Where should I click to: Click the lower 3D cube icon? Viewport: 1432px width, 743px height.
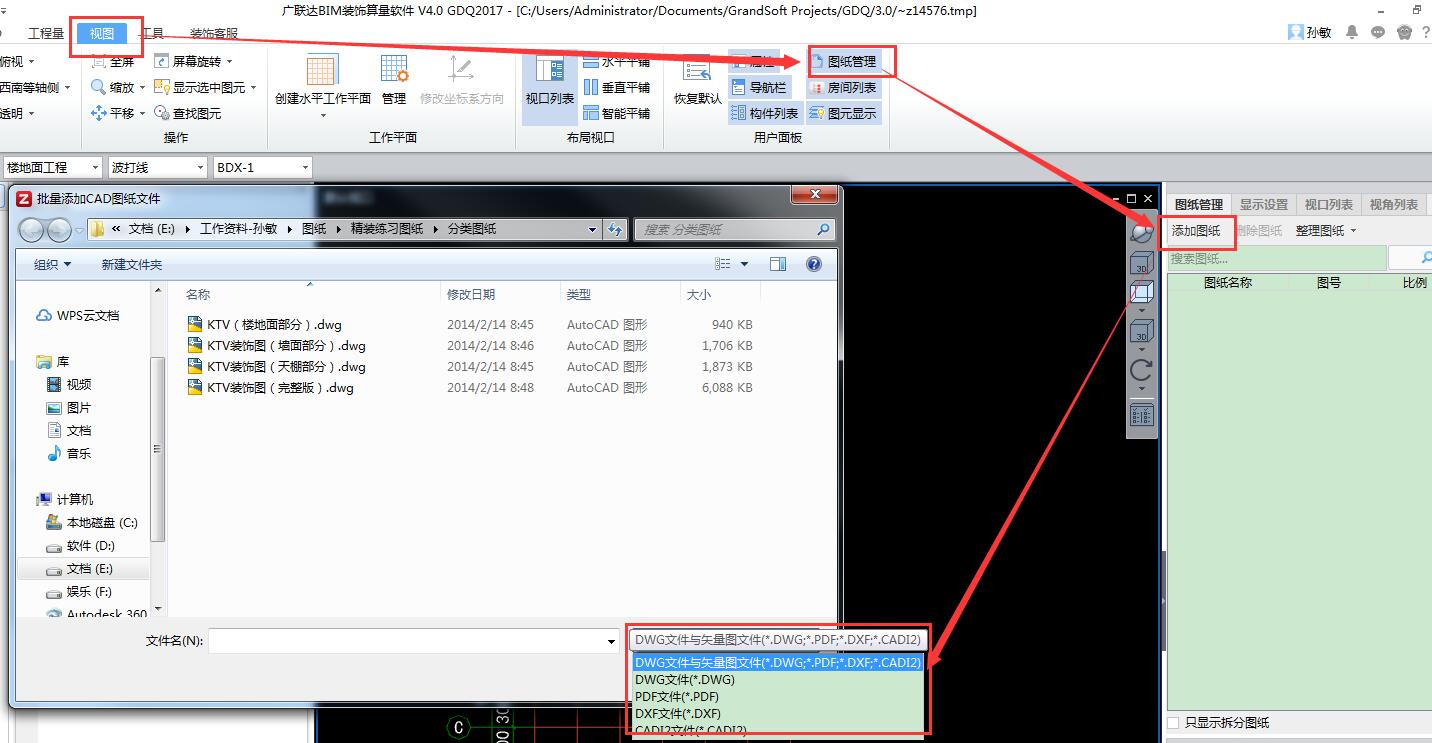click(x=1142, y=331)
